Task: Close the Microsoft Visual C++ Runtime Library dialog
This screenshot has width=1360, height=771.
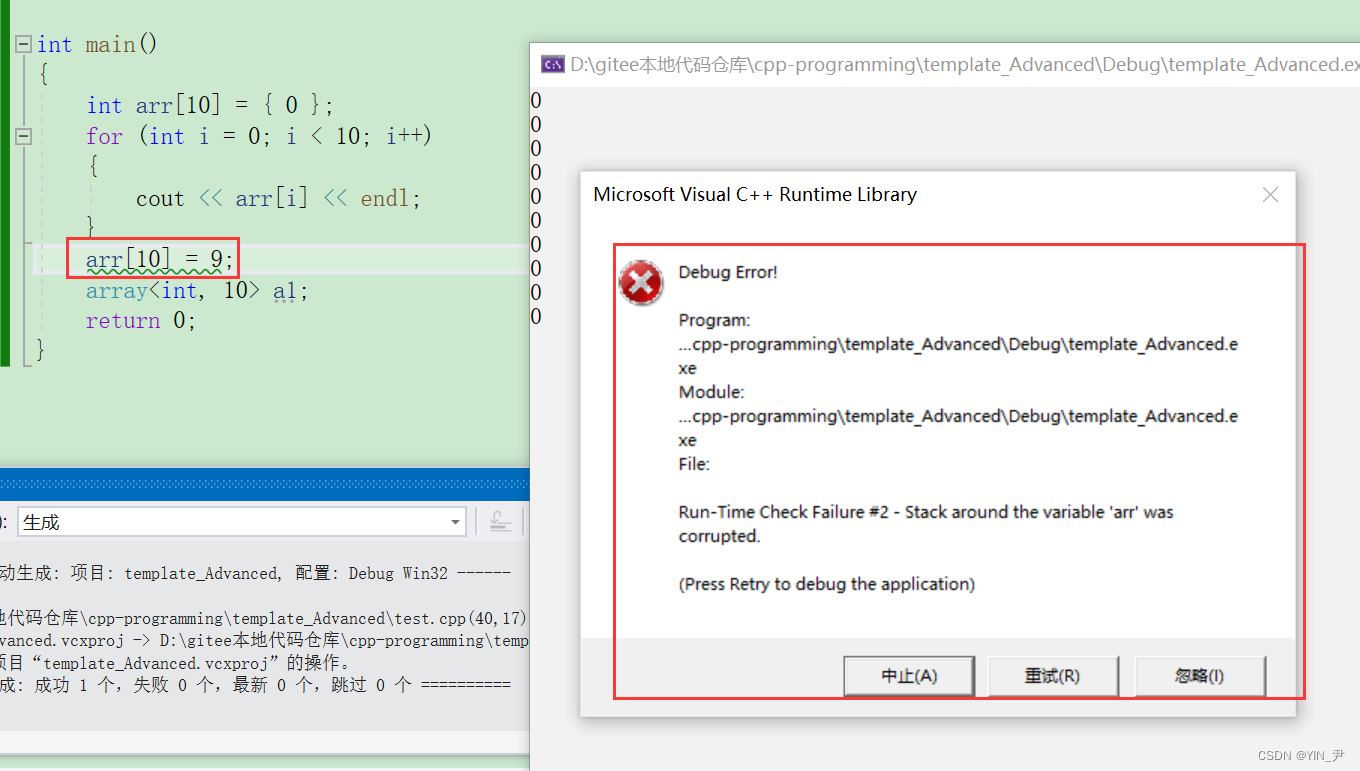Action: (x=1270, y=195)
